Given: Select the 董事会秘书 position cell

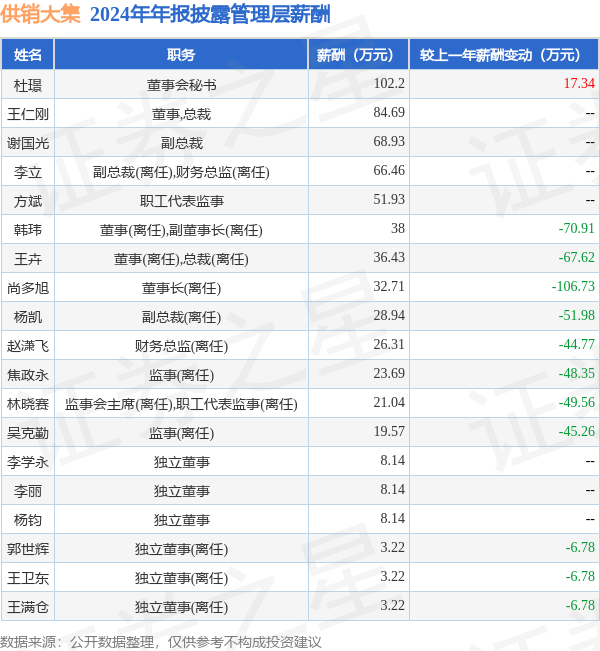Looking at the screenshot, I should [x=181, y=85].
